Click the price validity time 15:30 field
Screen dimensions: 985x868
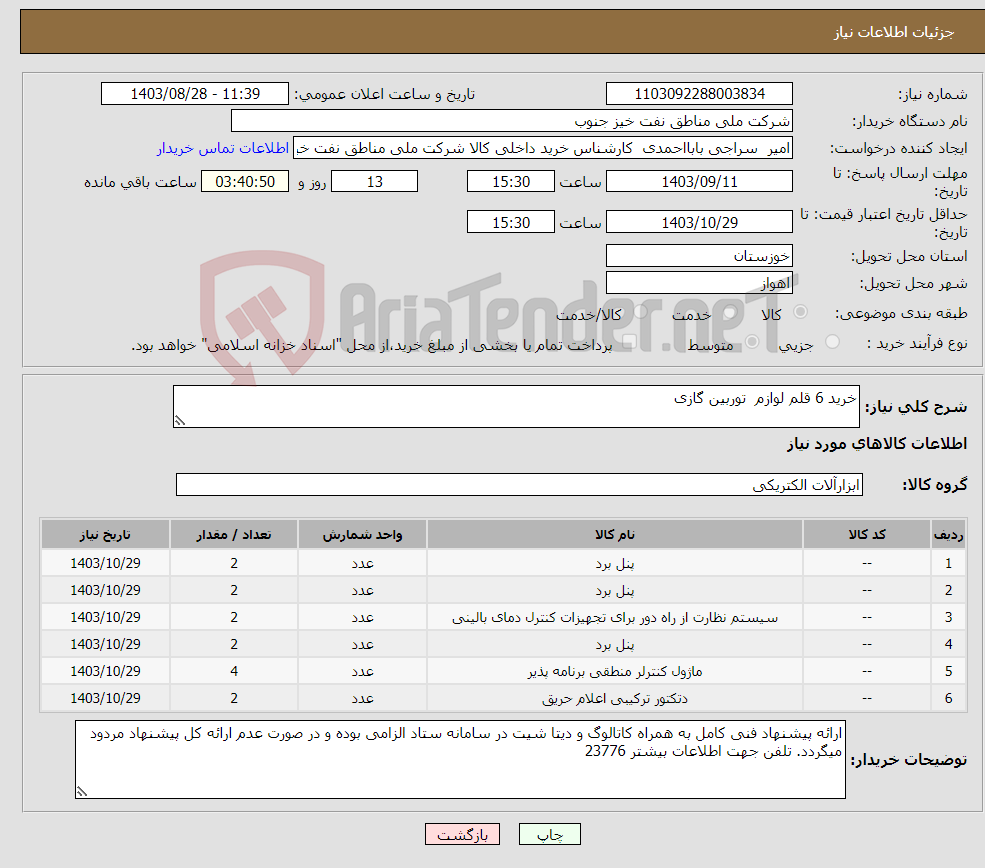pyautogui.click(x=511, y=222)
